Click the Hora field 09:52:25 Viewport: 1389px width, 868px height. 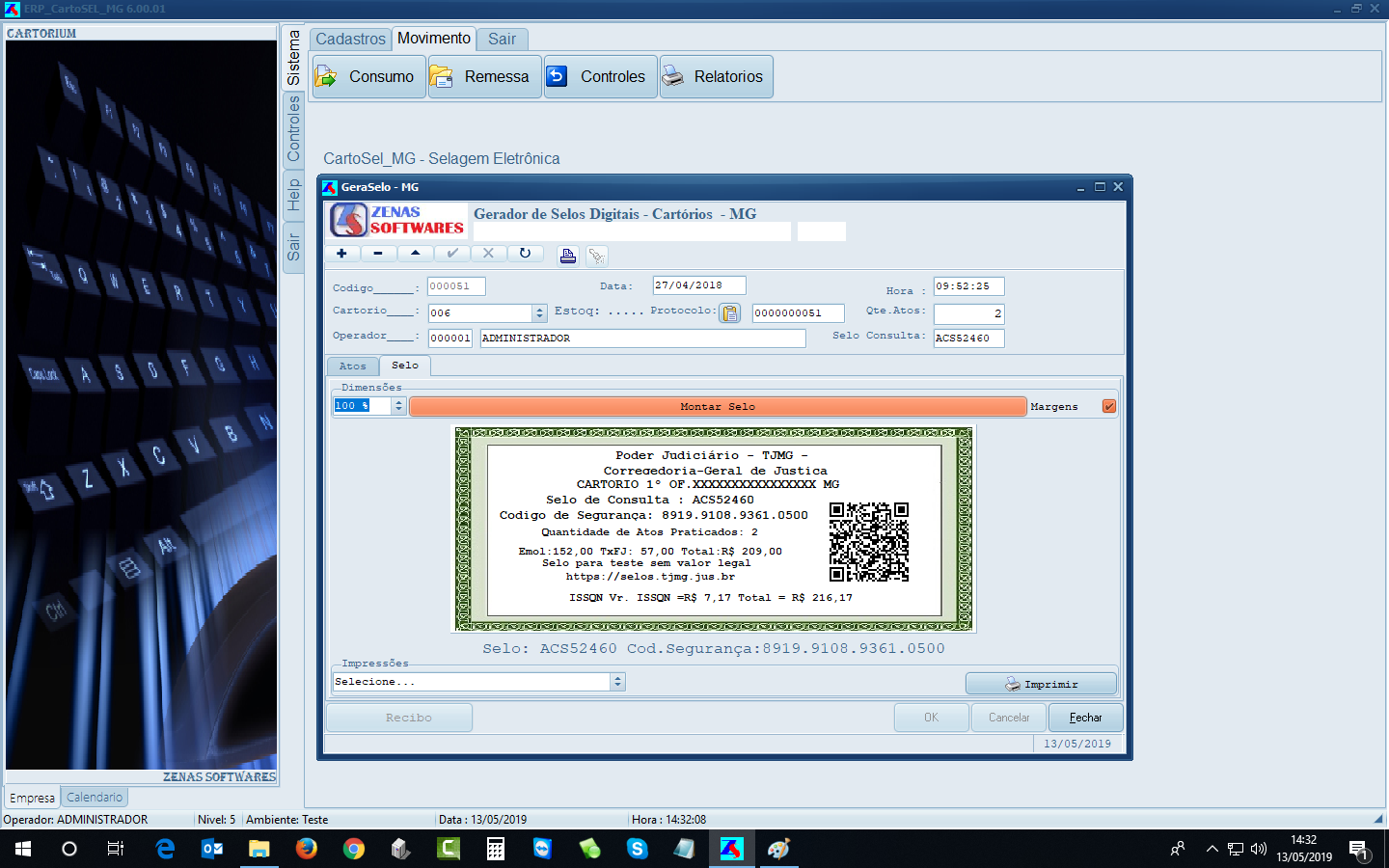pyautogui.click(x=968, y=286)
